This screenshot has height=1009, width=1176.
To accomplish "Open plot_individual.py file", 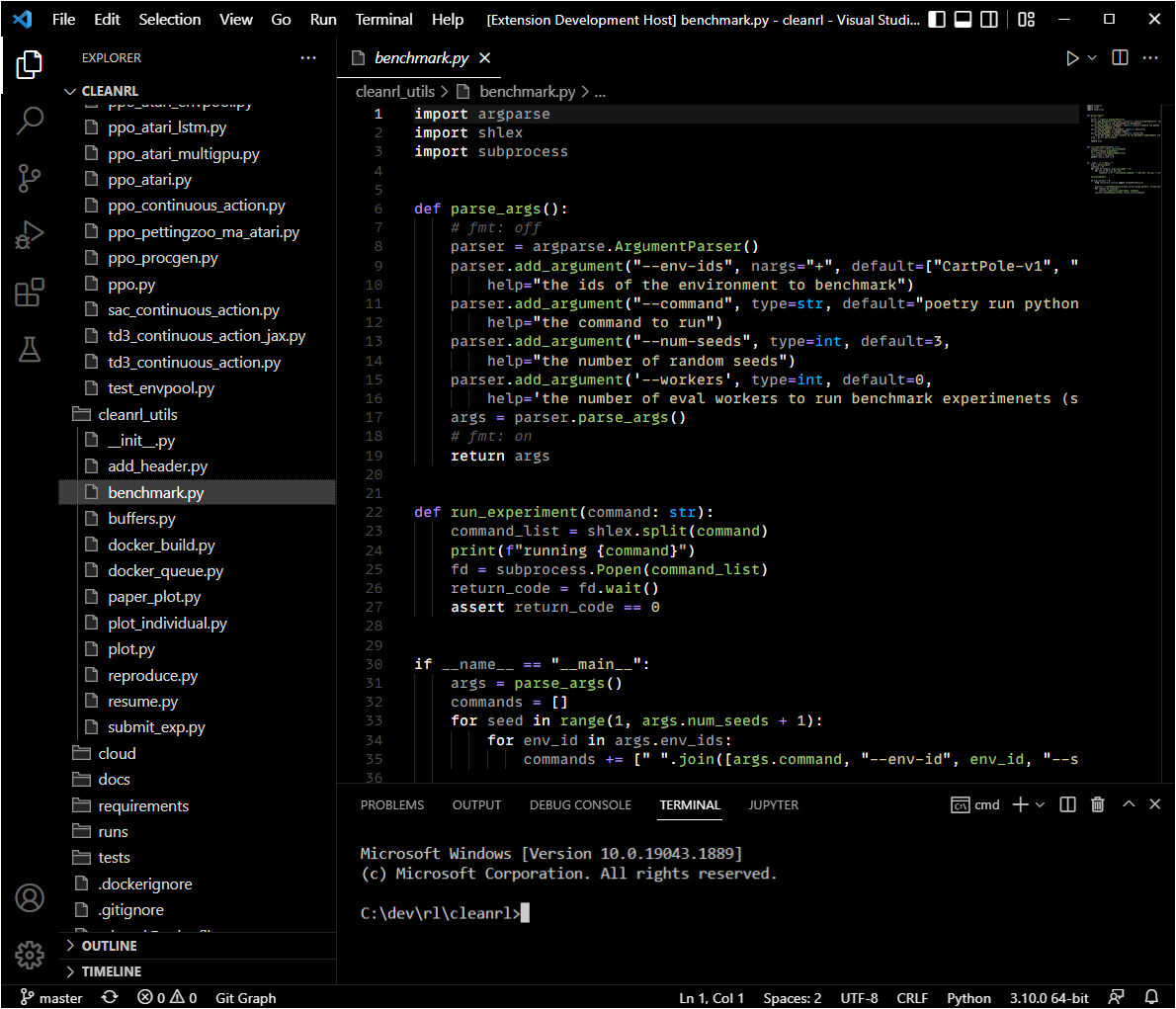I will (x=198, y=623).
